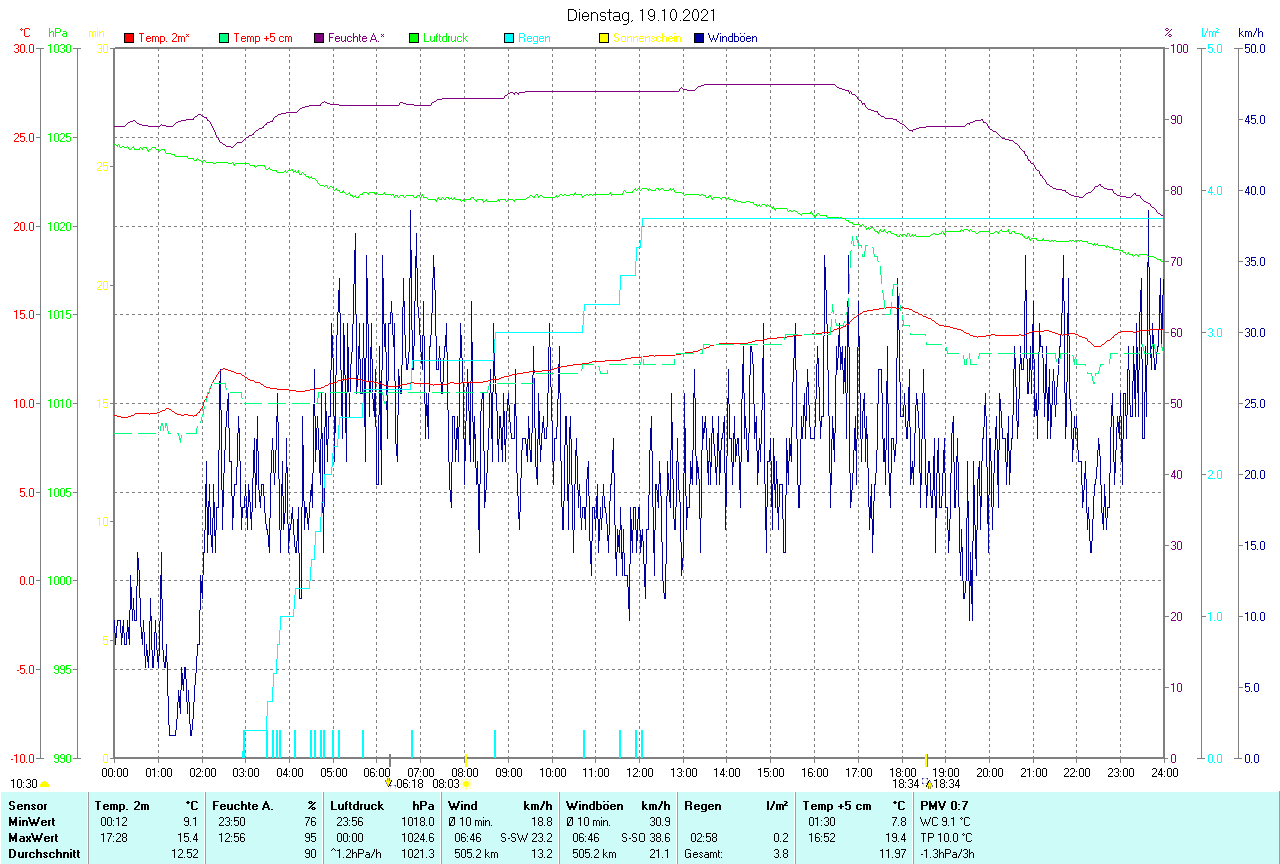Click the hPa axis unit label
The height and width of the screenshot is (864, 1280).
(x=57, y=33)
